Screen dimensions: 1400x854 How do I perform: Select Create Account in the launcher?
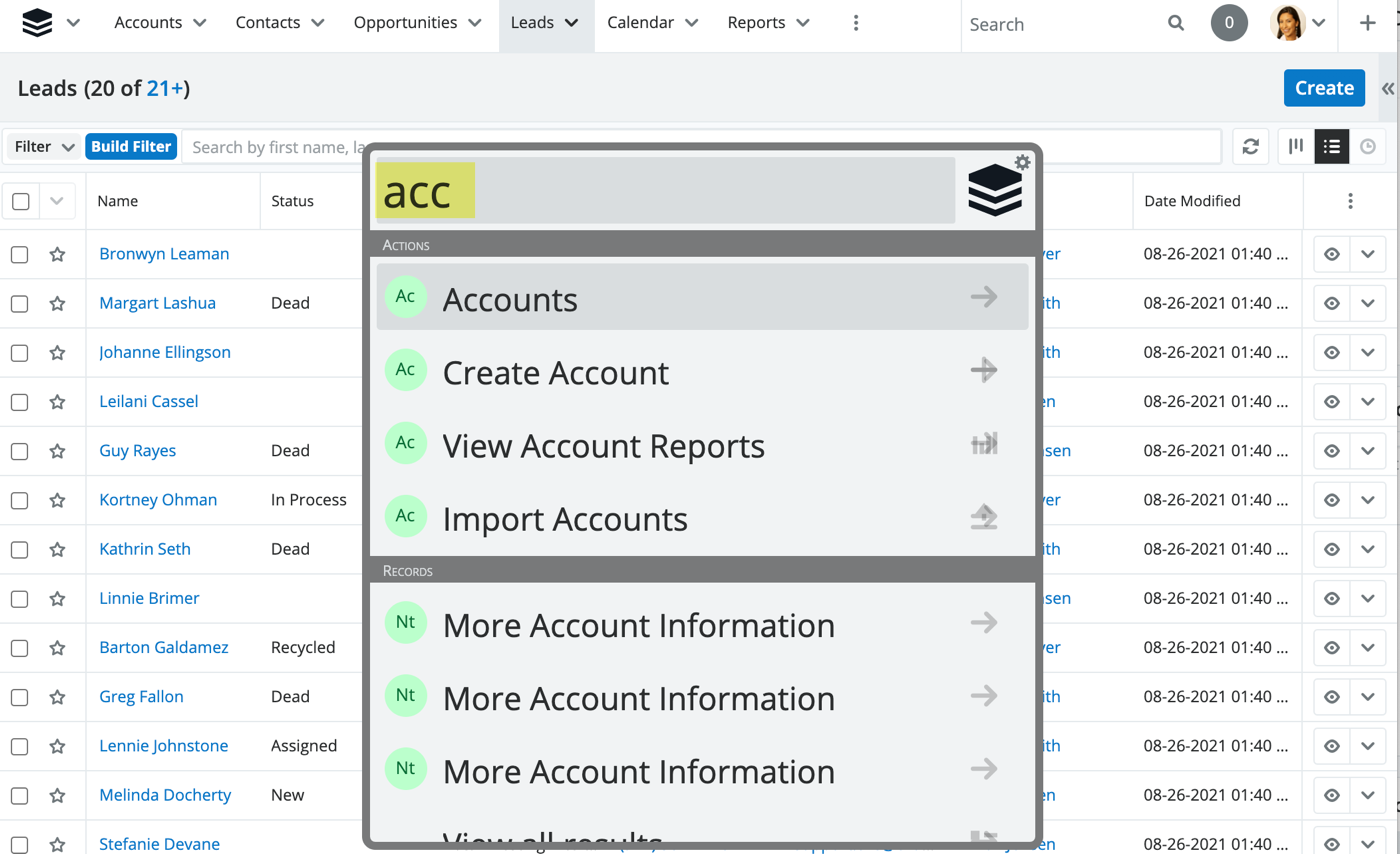point(555,373)
